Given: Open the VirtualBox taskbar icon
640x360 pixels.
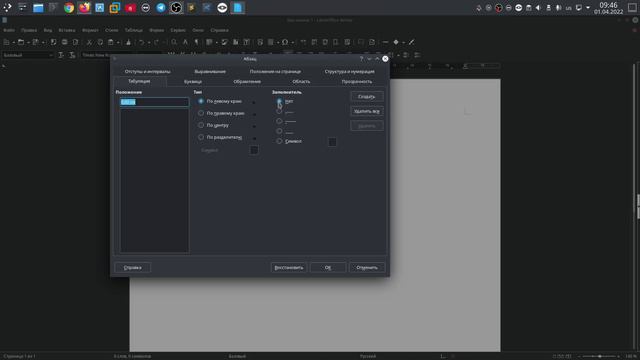Looking at the screenshot, I should (x=115, y=8).
